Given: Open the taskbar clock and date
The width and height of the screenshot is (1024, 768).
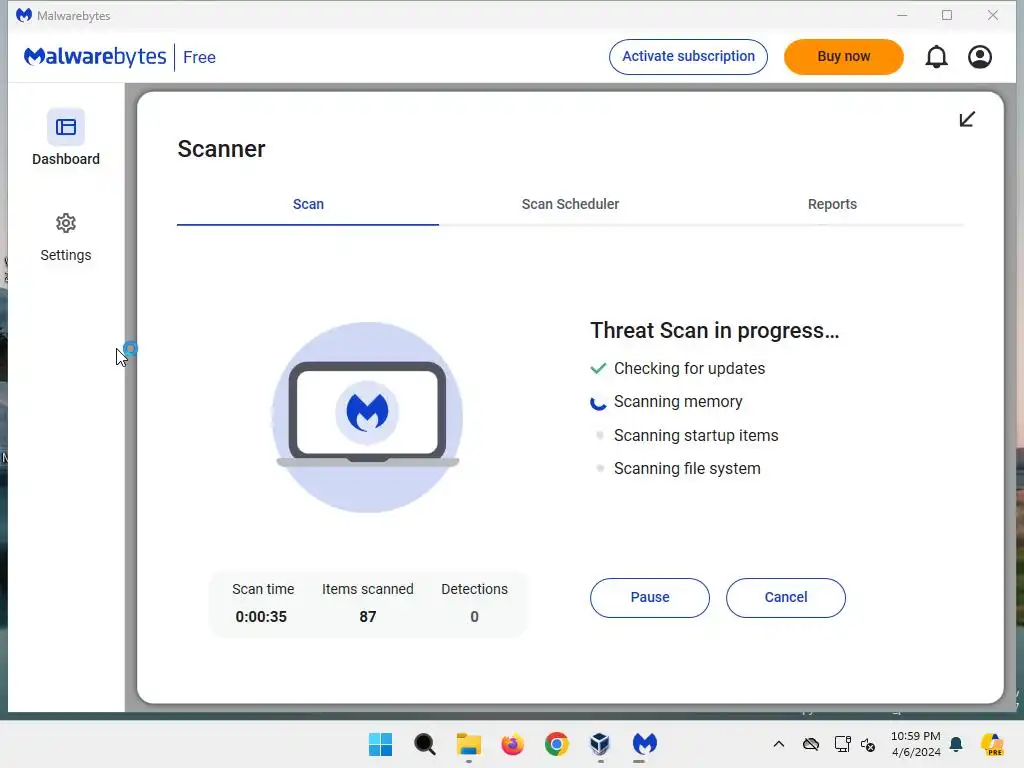Looking at the screenshot, I should pyautogui.click(x=916, y=744).
